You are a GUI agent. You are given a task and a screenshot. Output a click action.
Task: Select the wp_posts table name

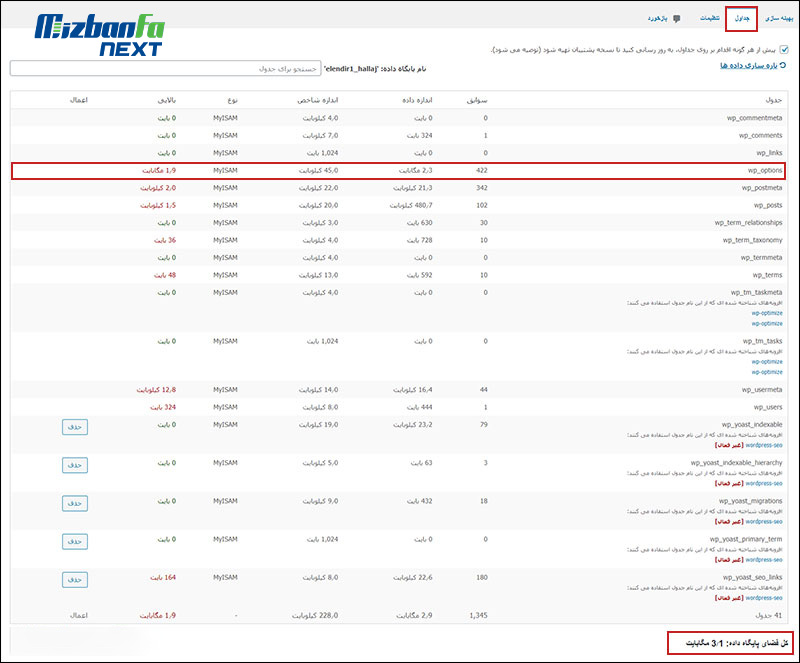point(768,205)
